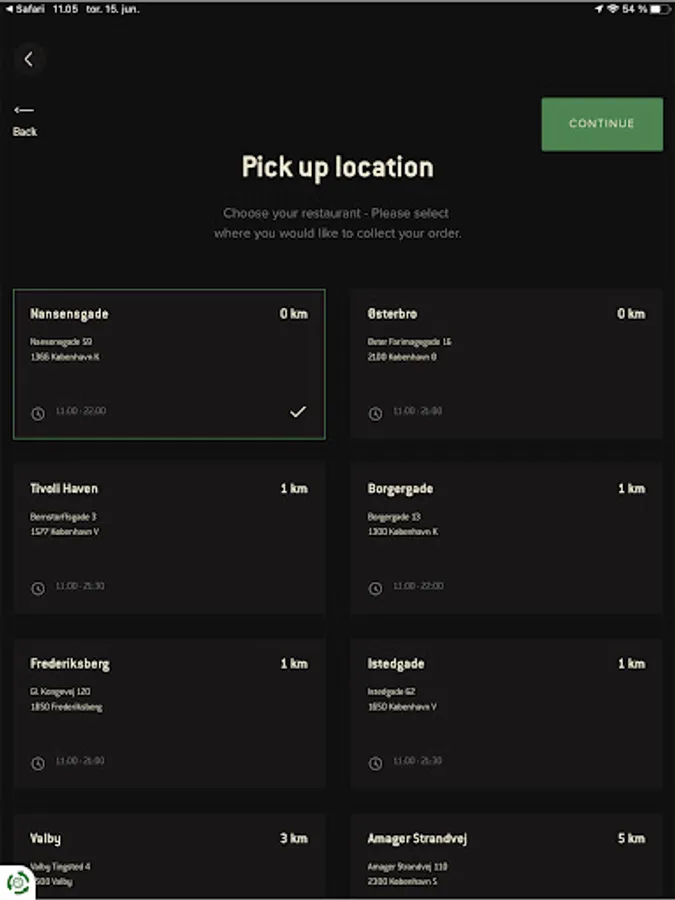The height and width of the screenshot is (900, 675).
Task: Open the green circular badge icon
Action: (17, 882)
